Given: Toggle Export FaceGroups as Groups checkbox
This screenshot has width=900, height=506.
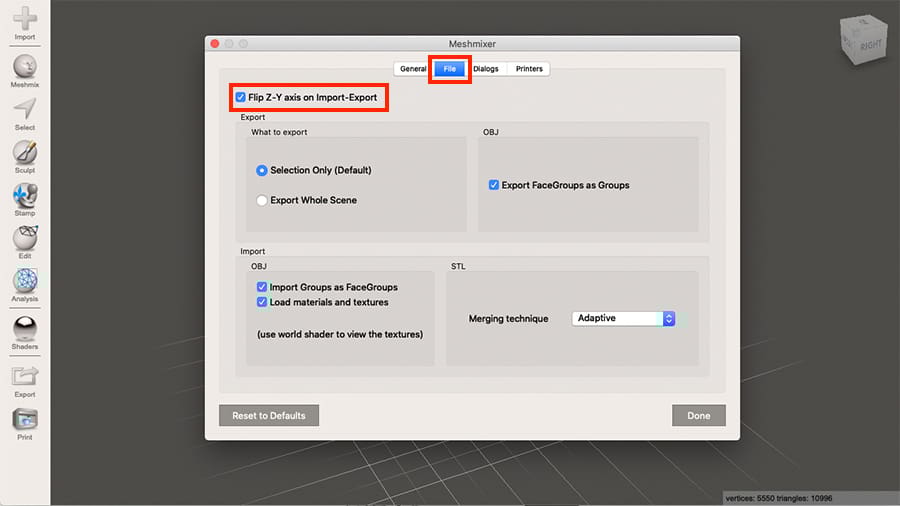Looking at the screenshot, I should click(x=494, y=185).
